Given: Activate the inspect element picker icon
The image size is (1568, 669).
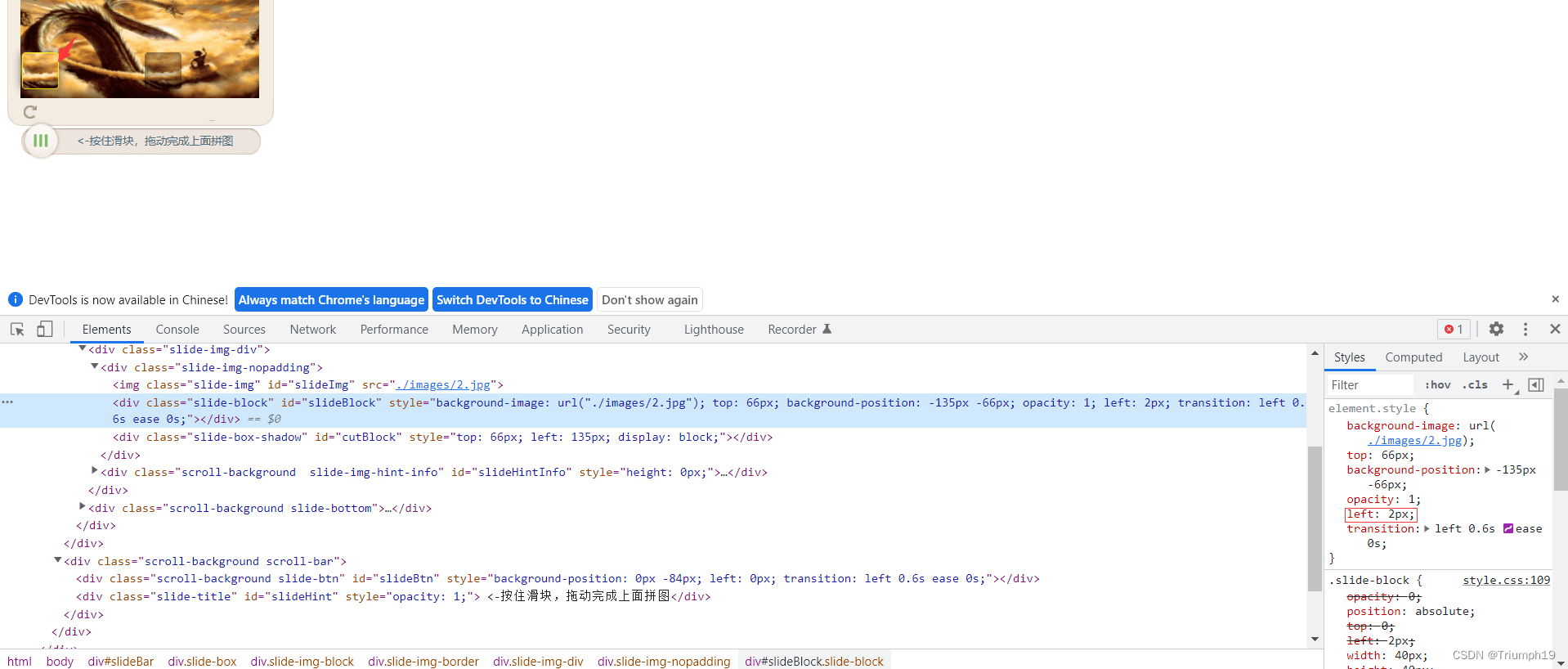Looking at the screenshot, I should click(17, 329).
